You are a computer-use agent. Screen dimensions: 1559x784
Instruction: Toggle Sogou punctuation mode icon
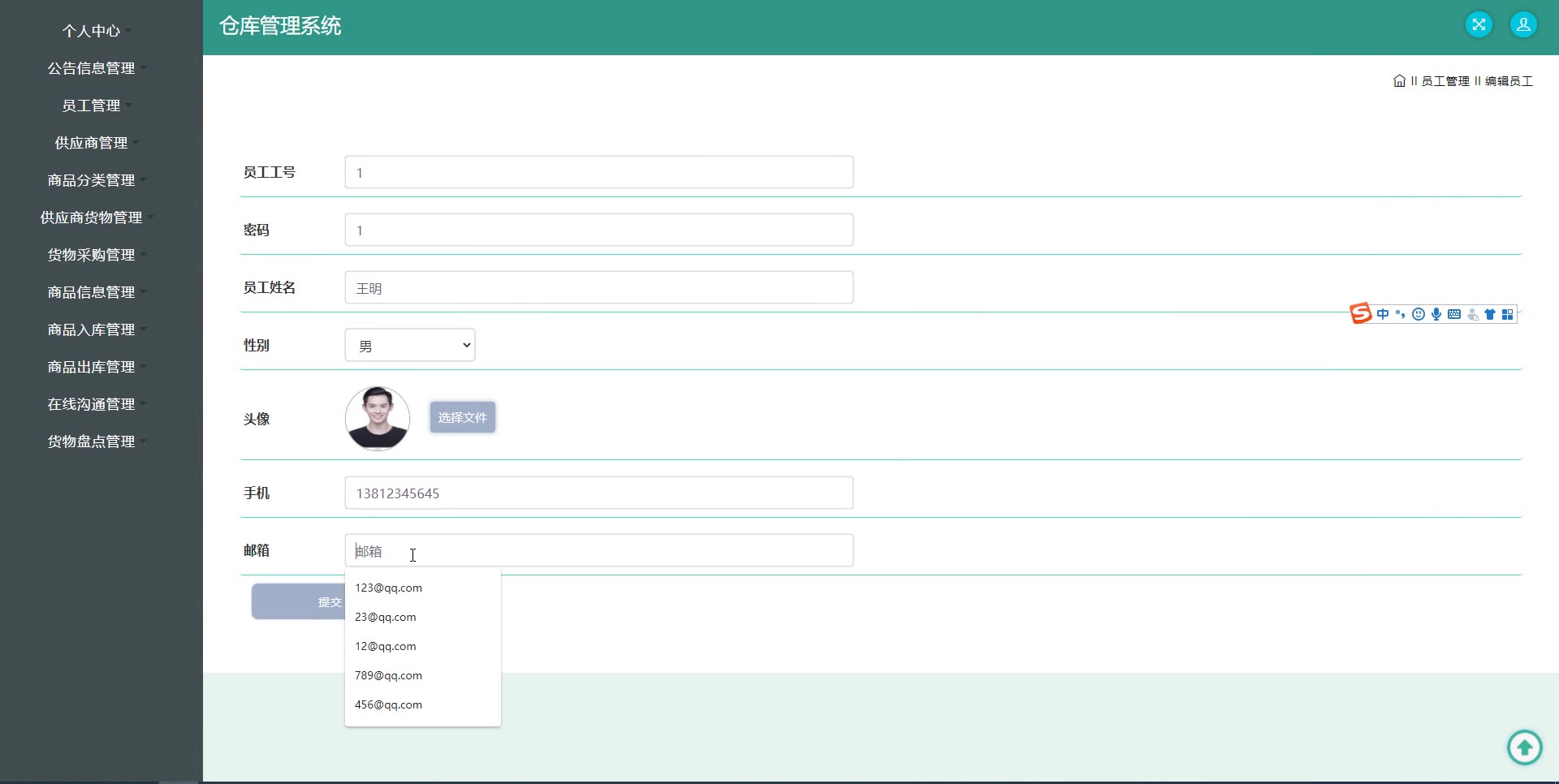(x=1401, y=314)
